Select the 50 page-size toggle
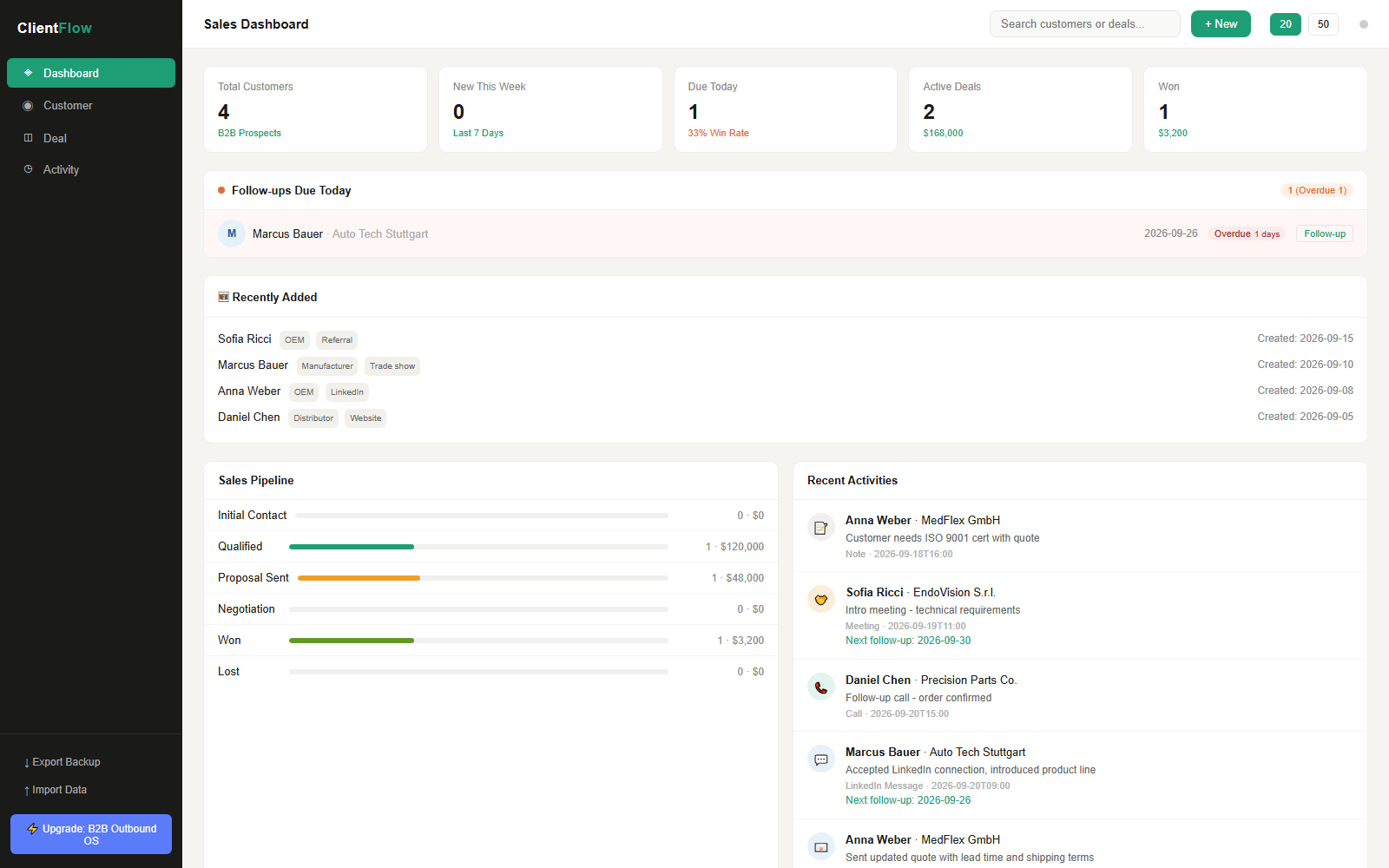 coord(1323,24)
